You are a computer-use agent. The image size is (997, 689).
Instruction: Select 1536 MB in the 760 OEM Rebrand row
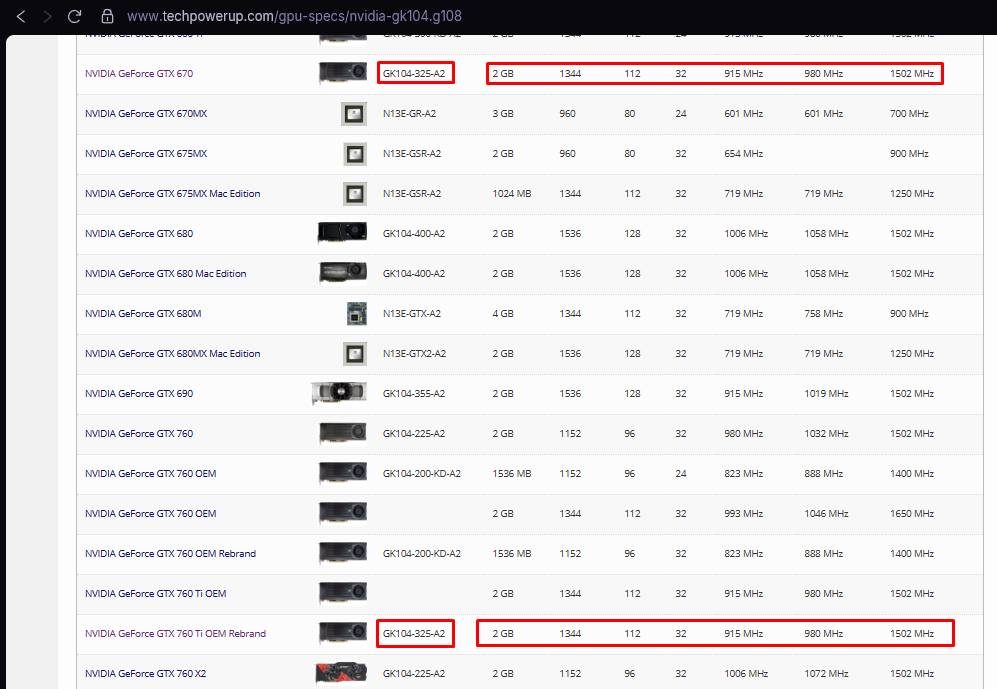(512, 554)
